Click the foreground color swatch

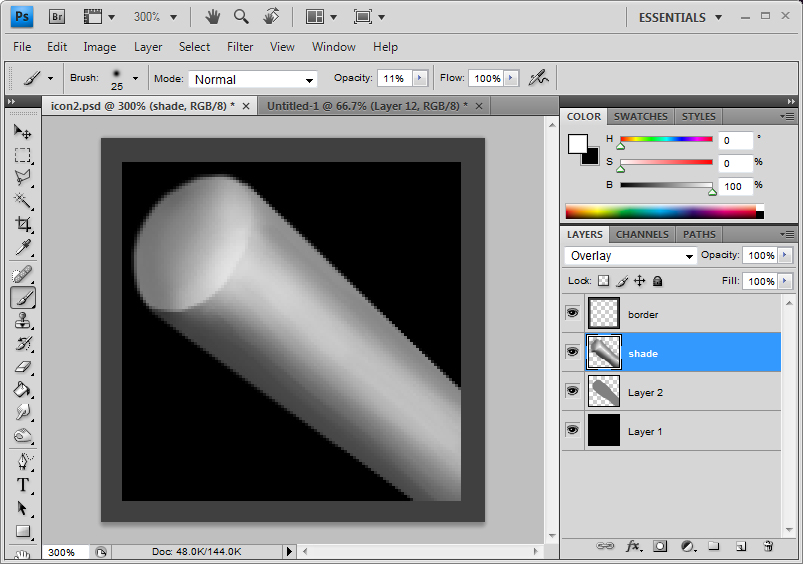pos(577,143)
